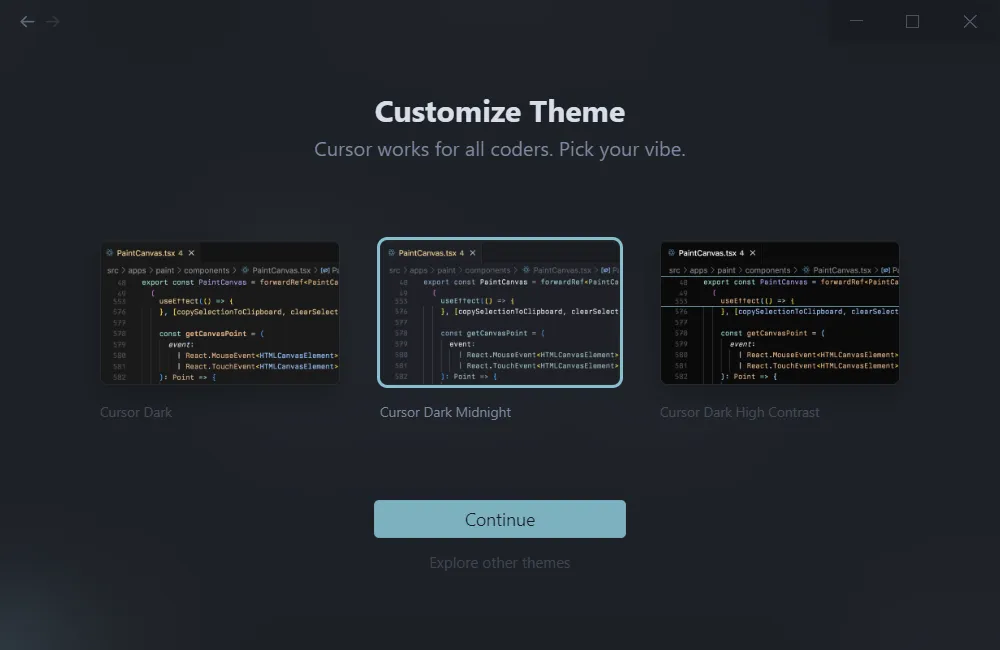The width and height of the screenshot is (1000, 650).
Task: Minimize the Cursor setup window
Action: point(855,21)
